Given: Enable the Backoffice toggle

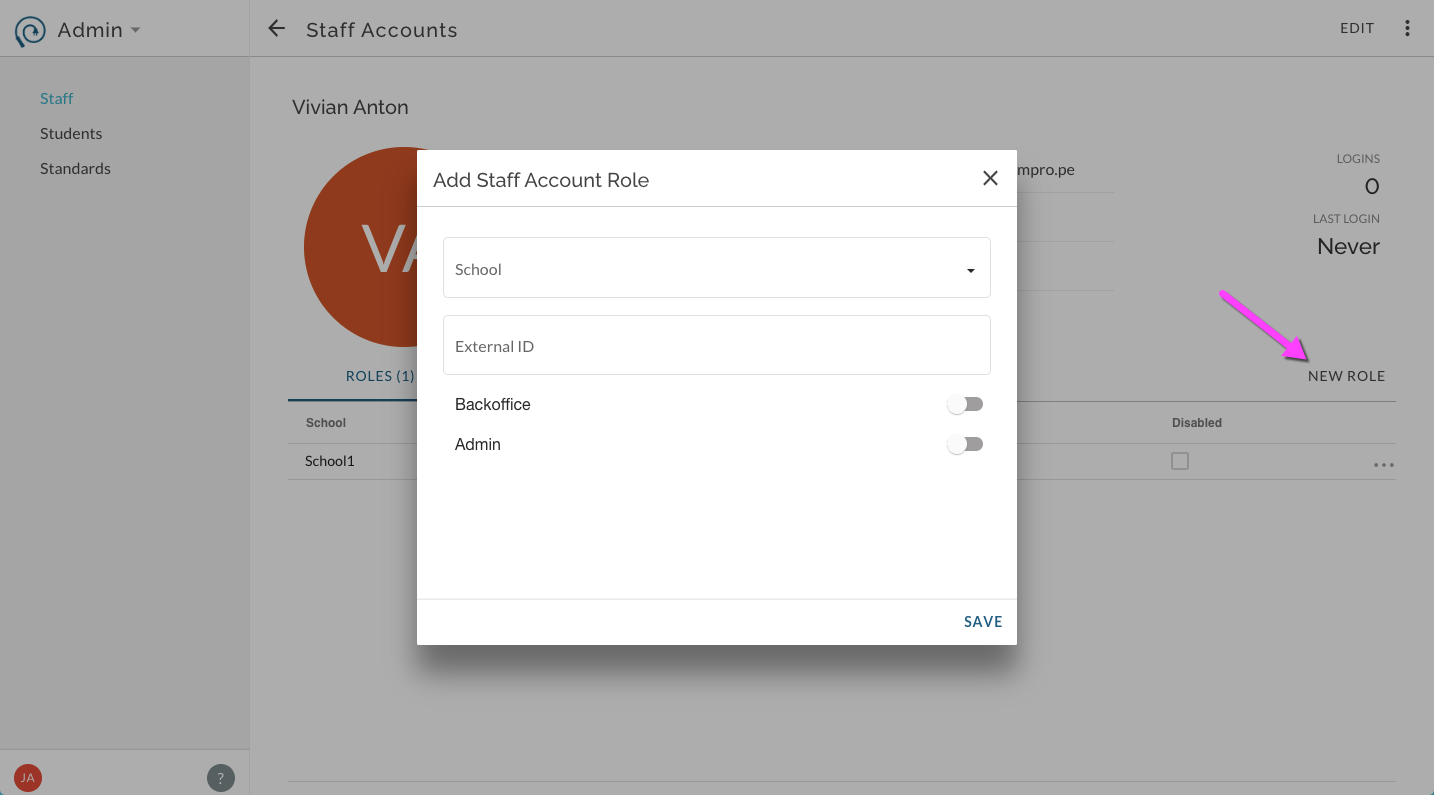Looking at the screenshot, I should 965,404.
